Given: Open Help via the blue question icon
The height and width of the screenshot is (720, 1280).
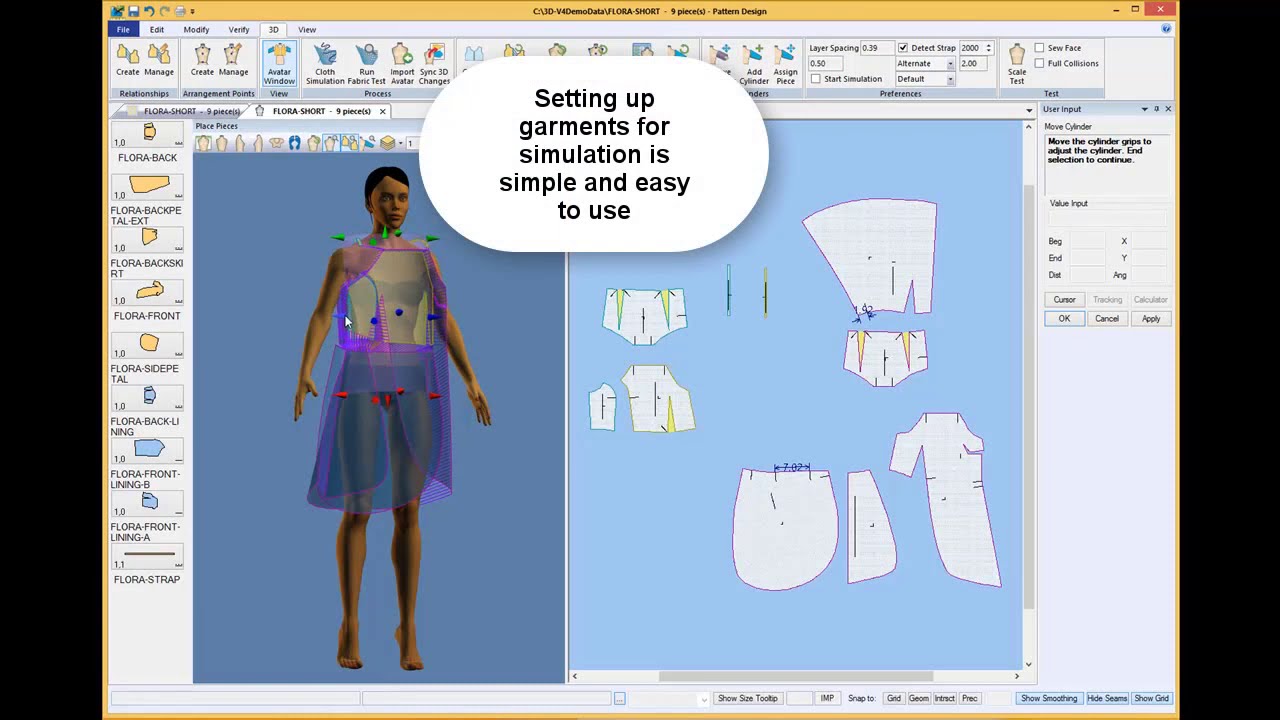Looking at the screenshot, I should pyautogui.click(x=1166, y=29).
